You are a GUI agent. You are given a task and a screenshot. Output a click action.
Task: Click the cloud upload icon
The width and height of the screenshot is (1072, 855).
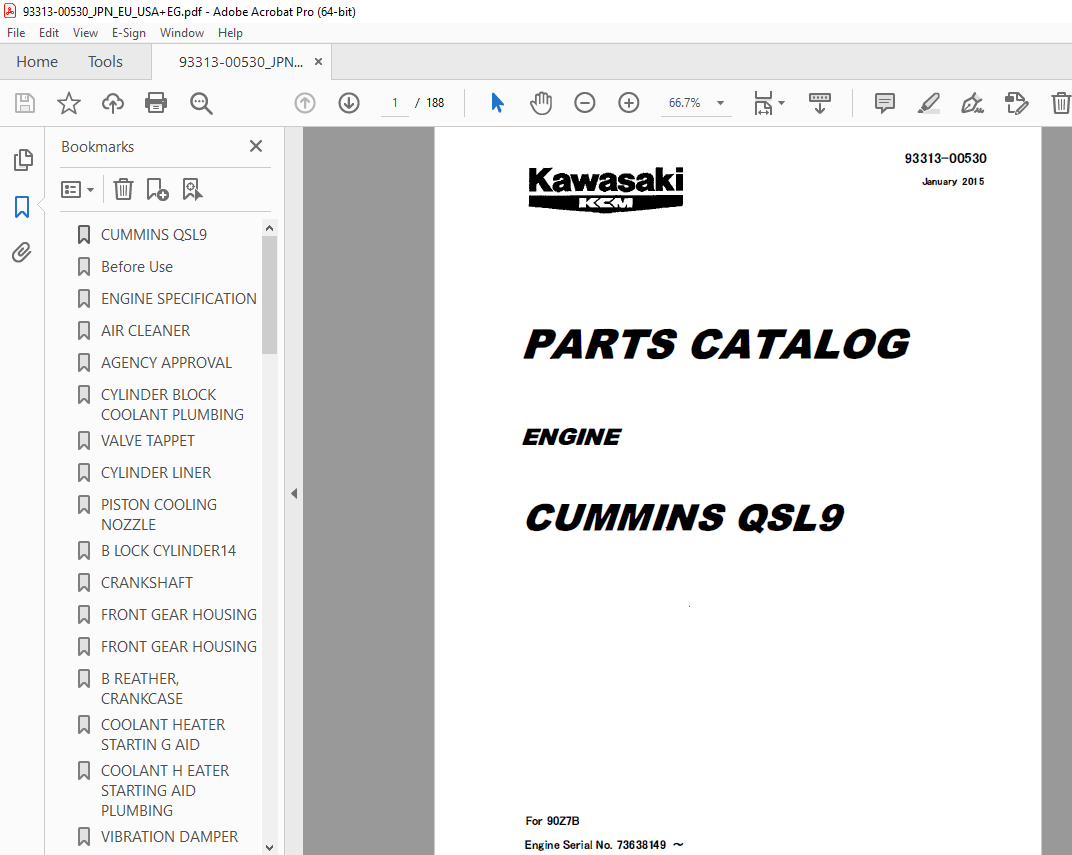point(113,103)
